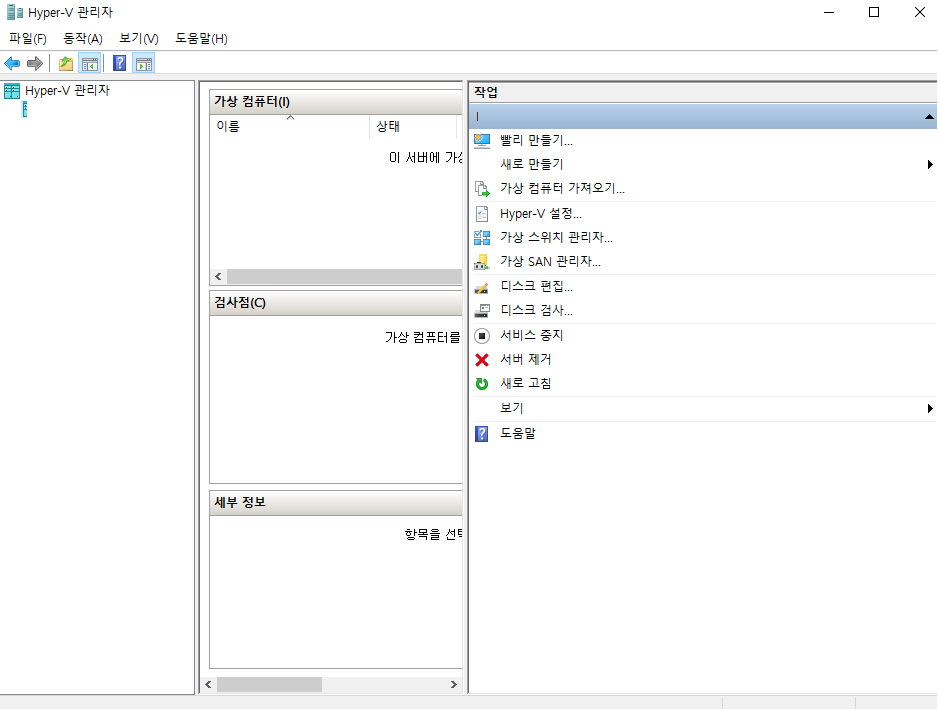
Task: Open 가상 컴퓨터 가져오기...
Action: pos(562,189)
